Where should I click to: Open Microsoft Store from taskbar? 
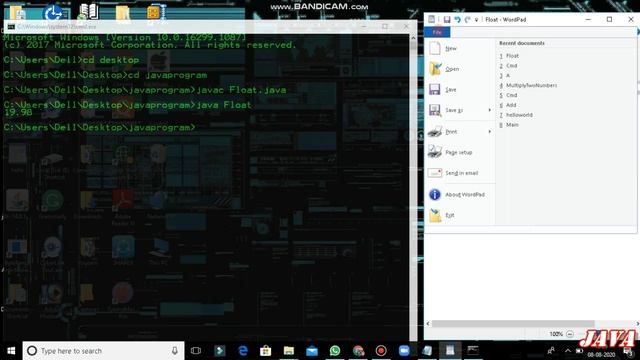point(266,351)
